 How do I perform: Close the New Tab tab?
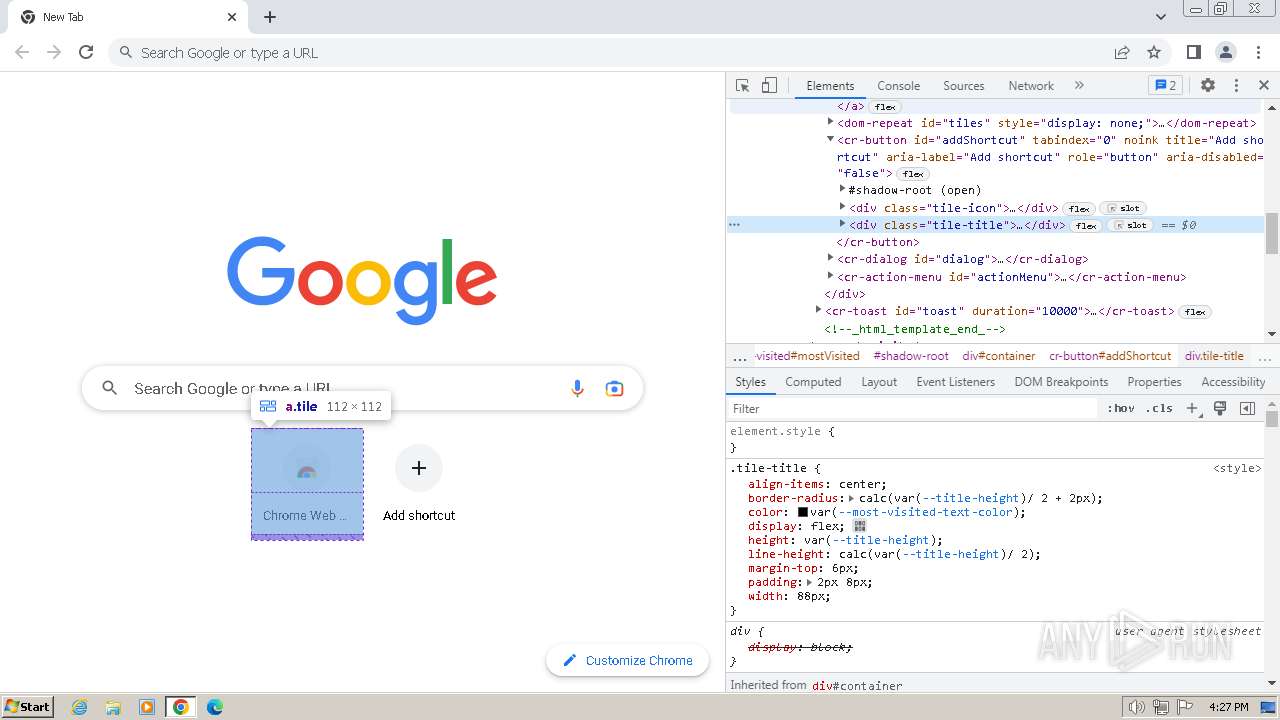point(232,17)
